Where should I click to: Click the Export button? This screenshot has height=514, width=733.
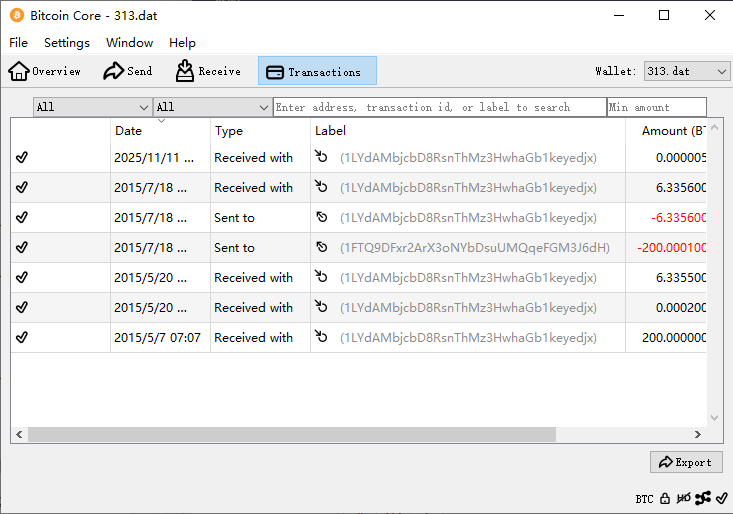(686, 462)
